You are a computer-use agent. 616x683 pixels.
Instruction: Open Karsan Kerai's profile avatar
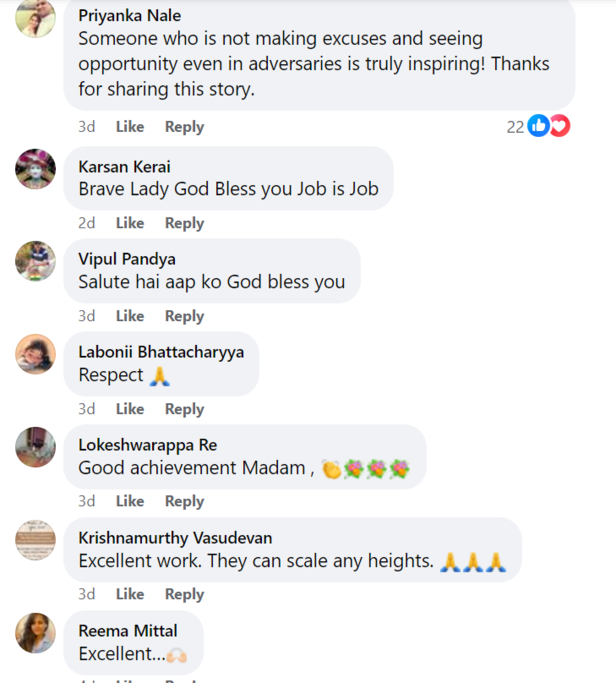point(36,169)
